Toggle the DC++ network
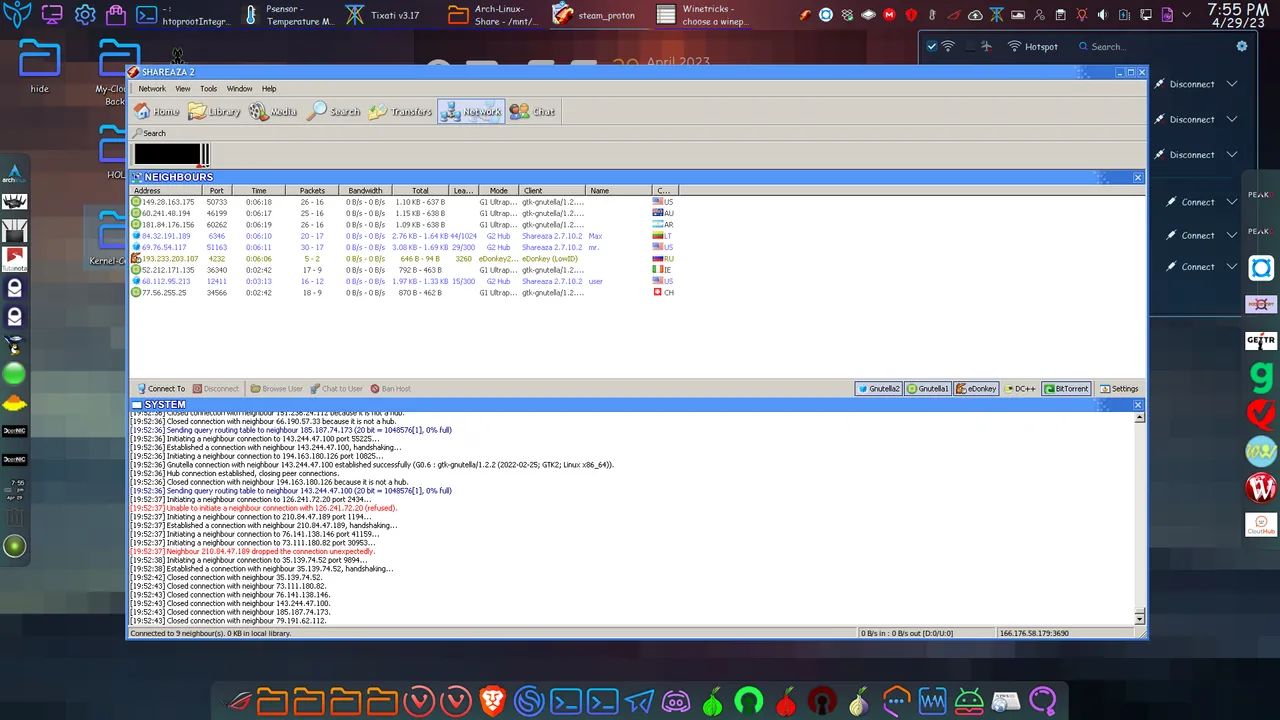This screenshot has width=1280, height=720. 1020,389
